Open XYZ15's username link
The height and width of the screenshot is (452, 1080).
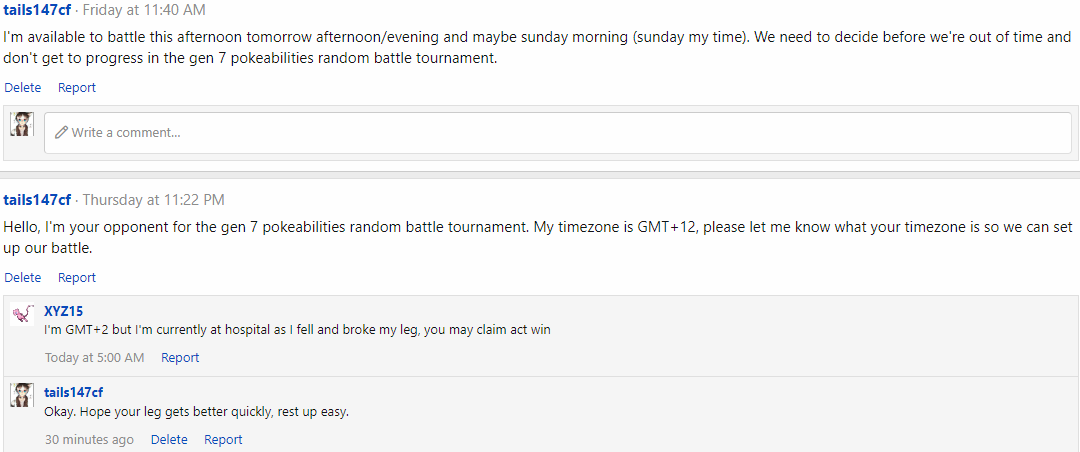(63, 311)
